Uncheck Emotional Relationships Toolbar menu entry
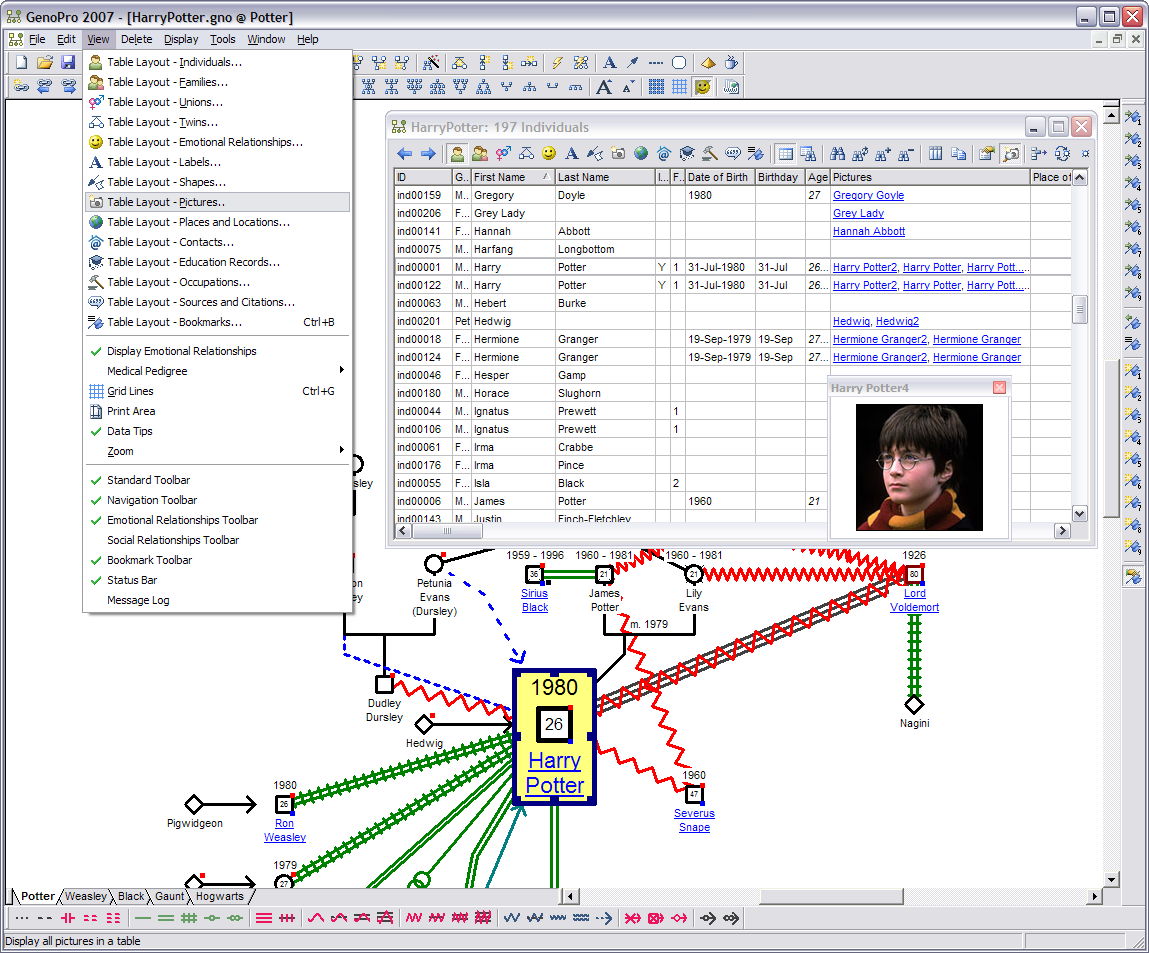Viewport: 1149px width, 953px height. click(x=217, y=519)
